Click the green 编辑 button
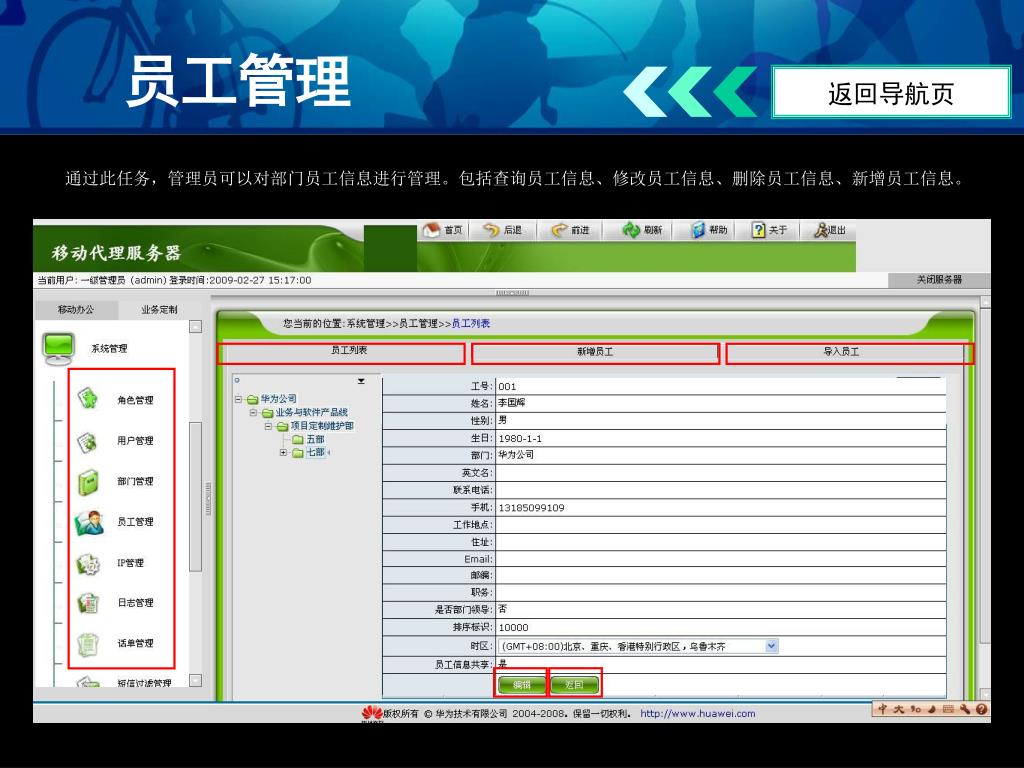The width and height of the screenshot is (1024, 768). (x=522, y=684)
